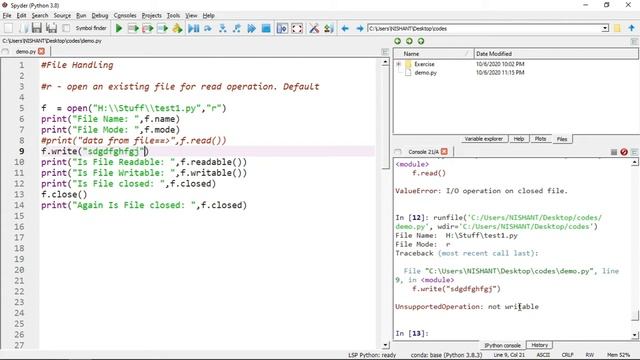
Task: Expand the Exercise folder tree node
Action: tap(398, 64)
